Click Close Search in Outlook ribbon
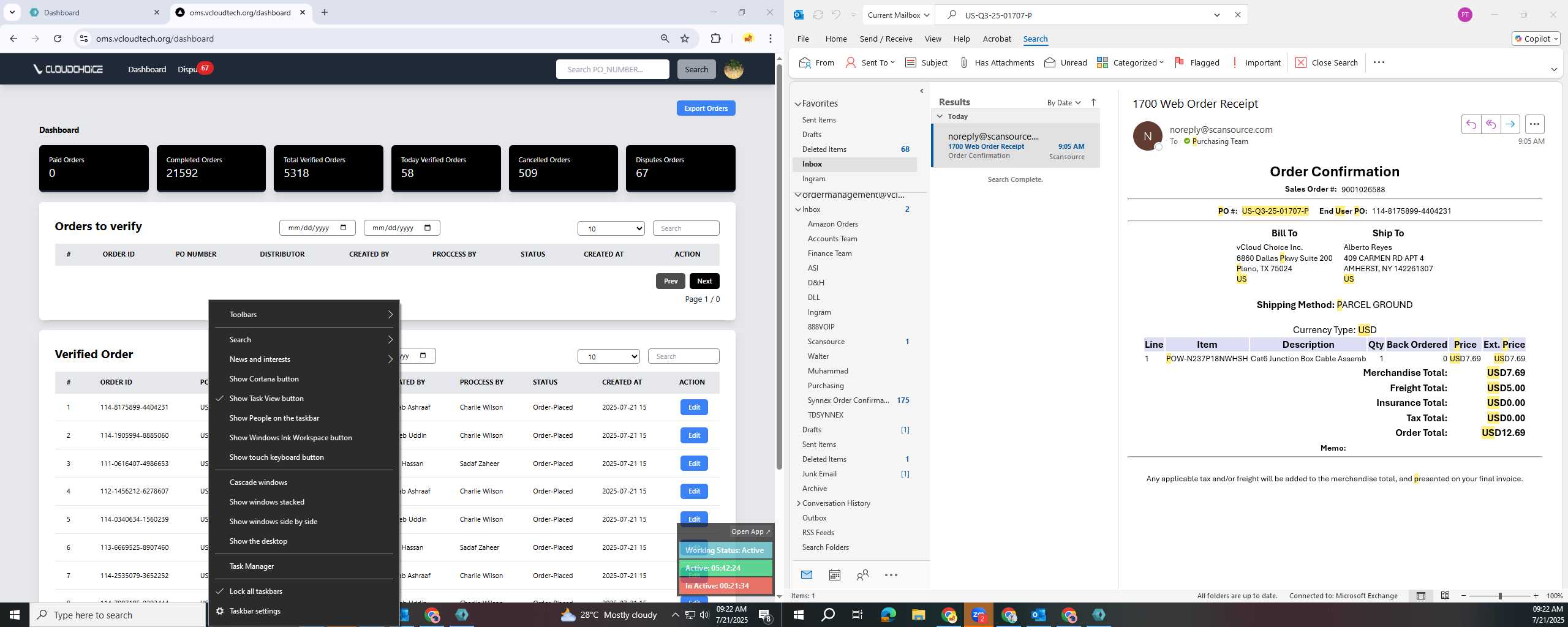 click(1327, 62)
